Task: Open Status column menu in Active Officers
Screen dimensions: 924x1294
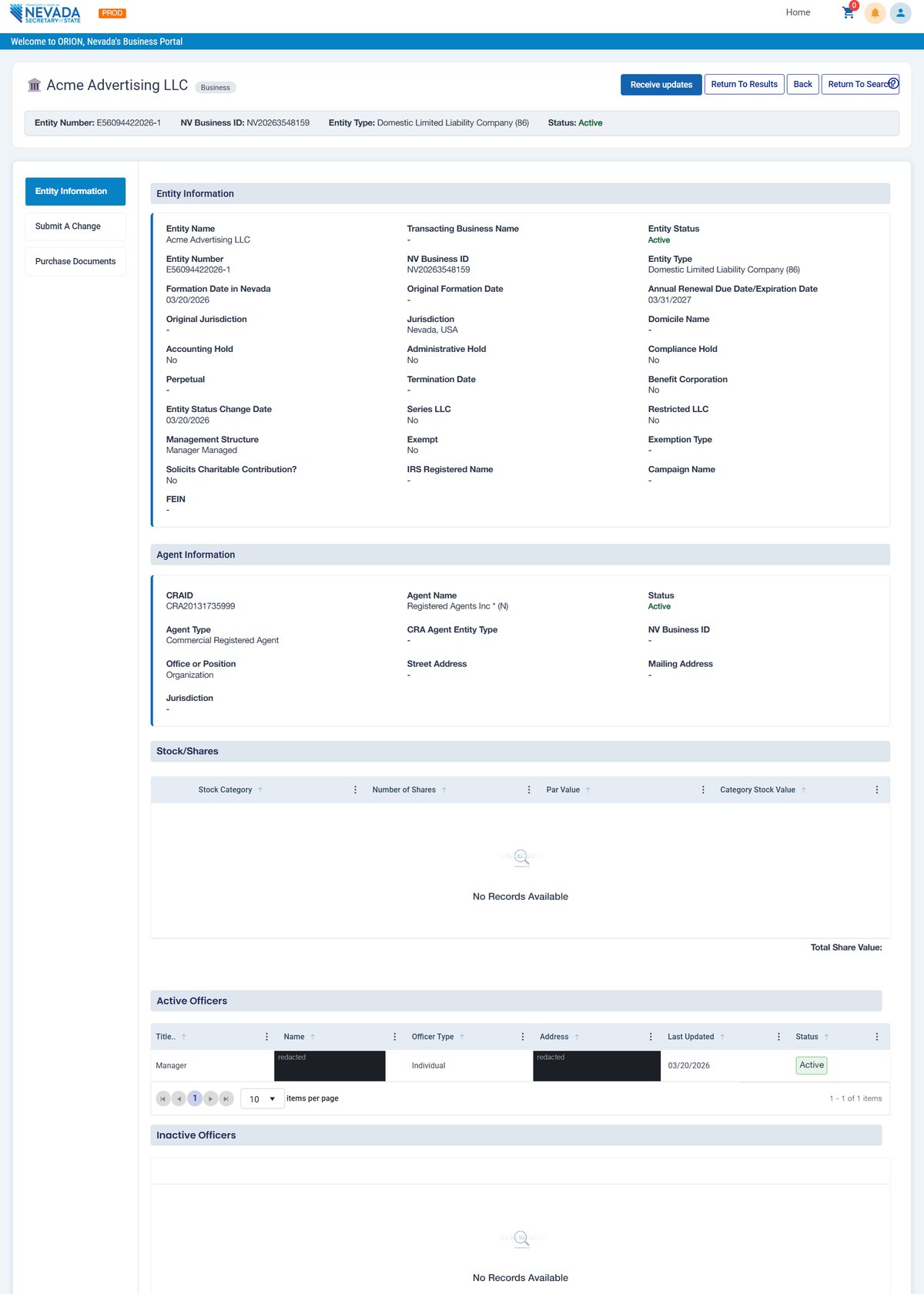Action: pos(877,1037)
